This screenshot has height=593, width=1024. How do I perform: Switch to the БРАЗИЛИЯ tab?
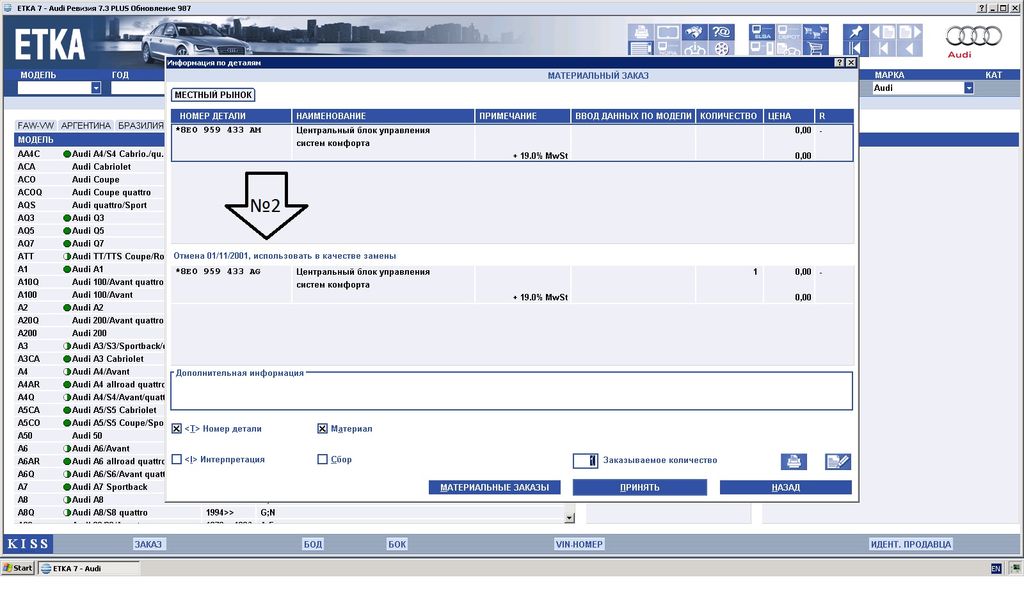coord(140,125)
